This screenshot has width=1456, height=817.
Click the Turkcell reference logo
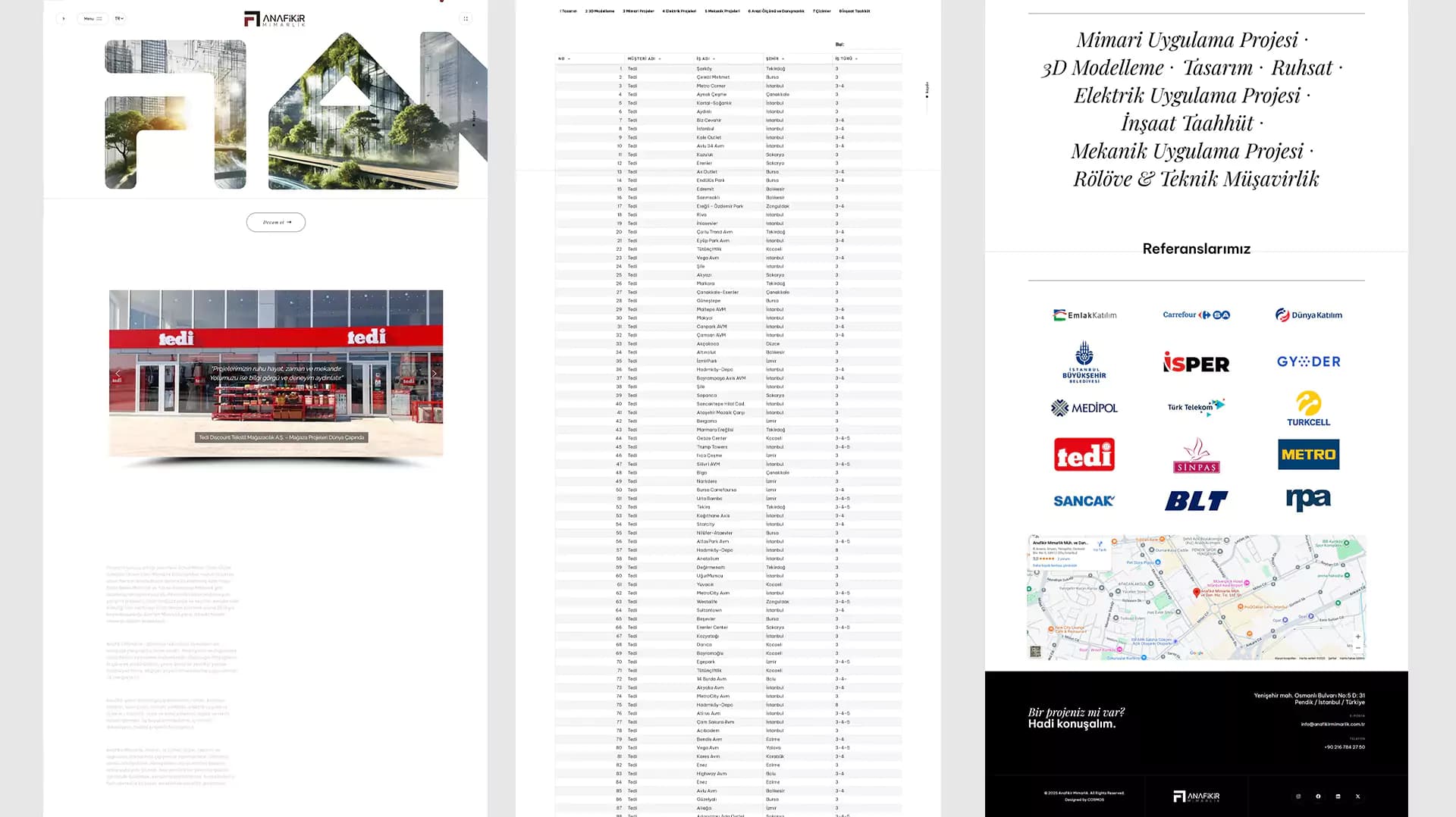pos(1309,408)
